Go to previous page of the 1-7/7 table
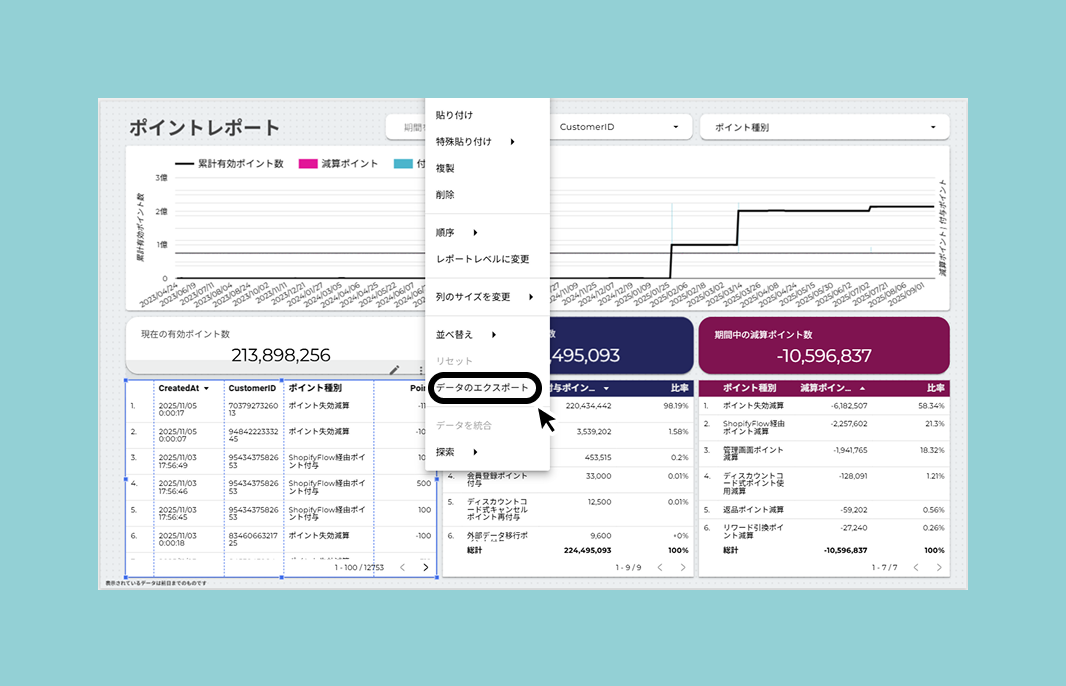The height and width of the screenshot is (686, 1066). pyautogui.click(x=916, y=567)
